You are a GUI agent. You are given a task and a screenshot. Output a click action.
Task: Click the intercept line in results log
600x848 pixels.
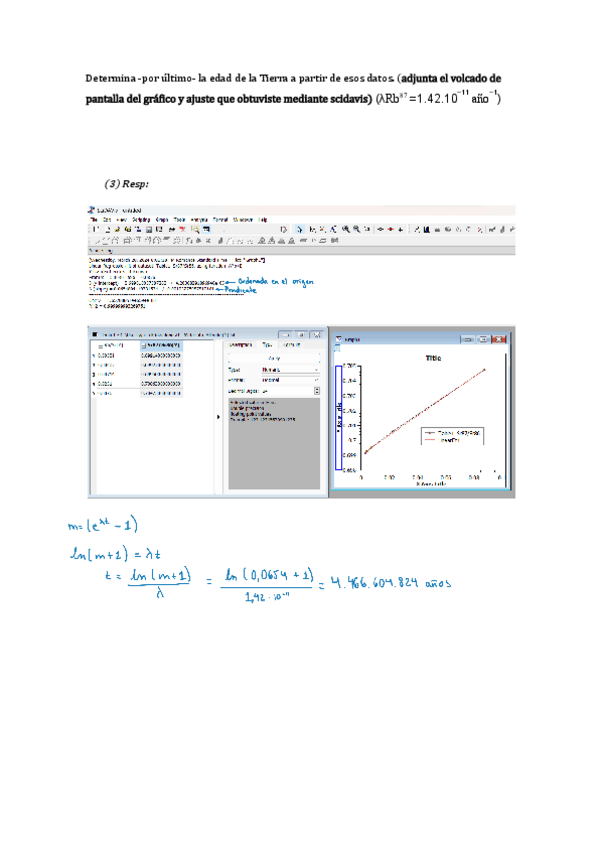pos(155,282)
